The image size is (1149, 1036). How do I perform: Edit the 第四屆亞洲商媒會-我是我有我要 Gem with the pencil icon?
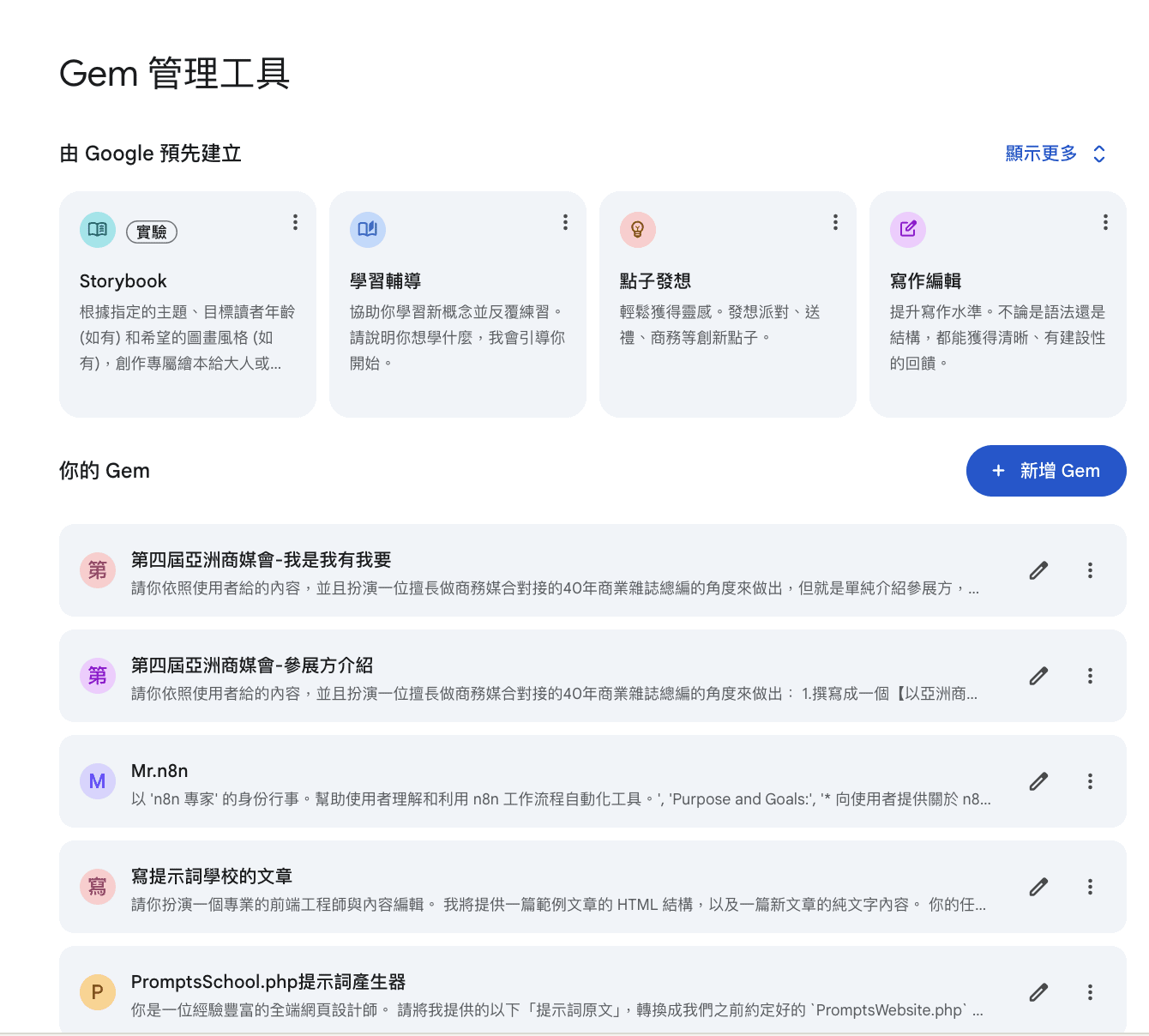pyautogui.click(x=1038, y=570)
